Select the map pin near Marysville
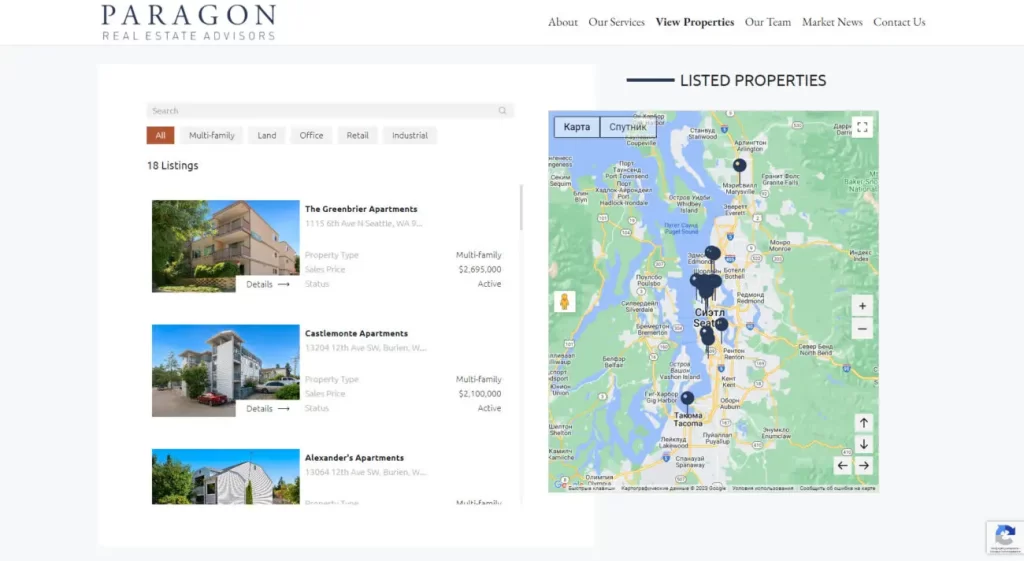This screenshot has height=561, width=1024. 739,166
